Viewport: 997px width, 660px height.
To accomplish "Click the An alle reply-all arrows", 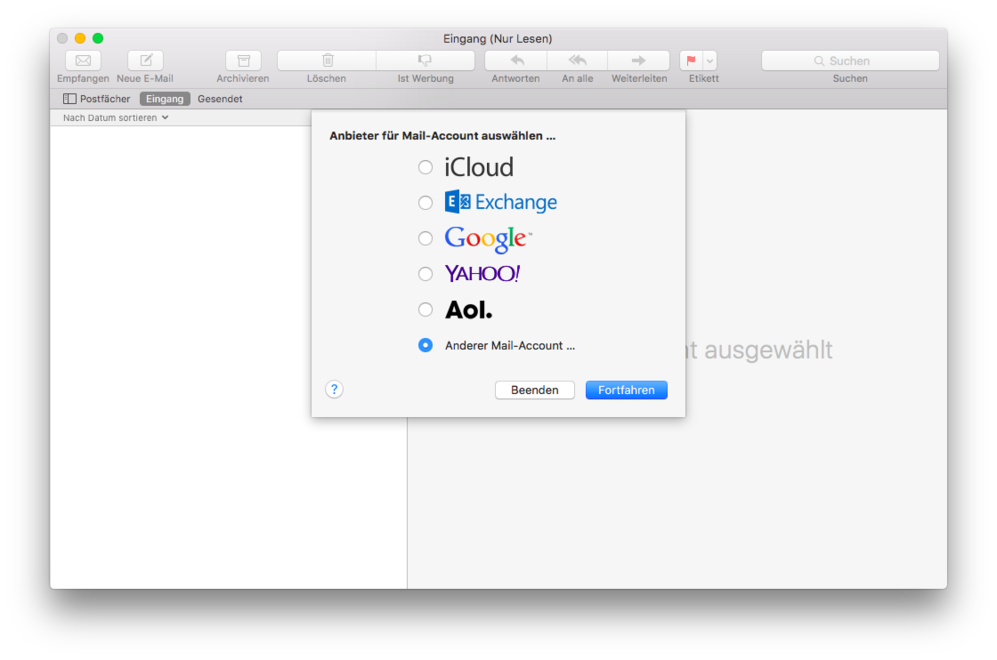I will click(577, 60).
